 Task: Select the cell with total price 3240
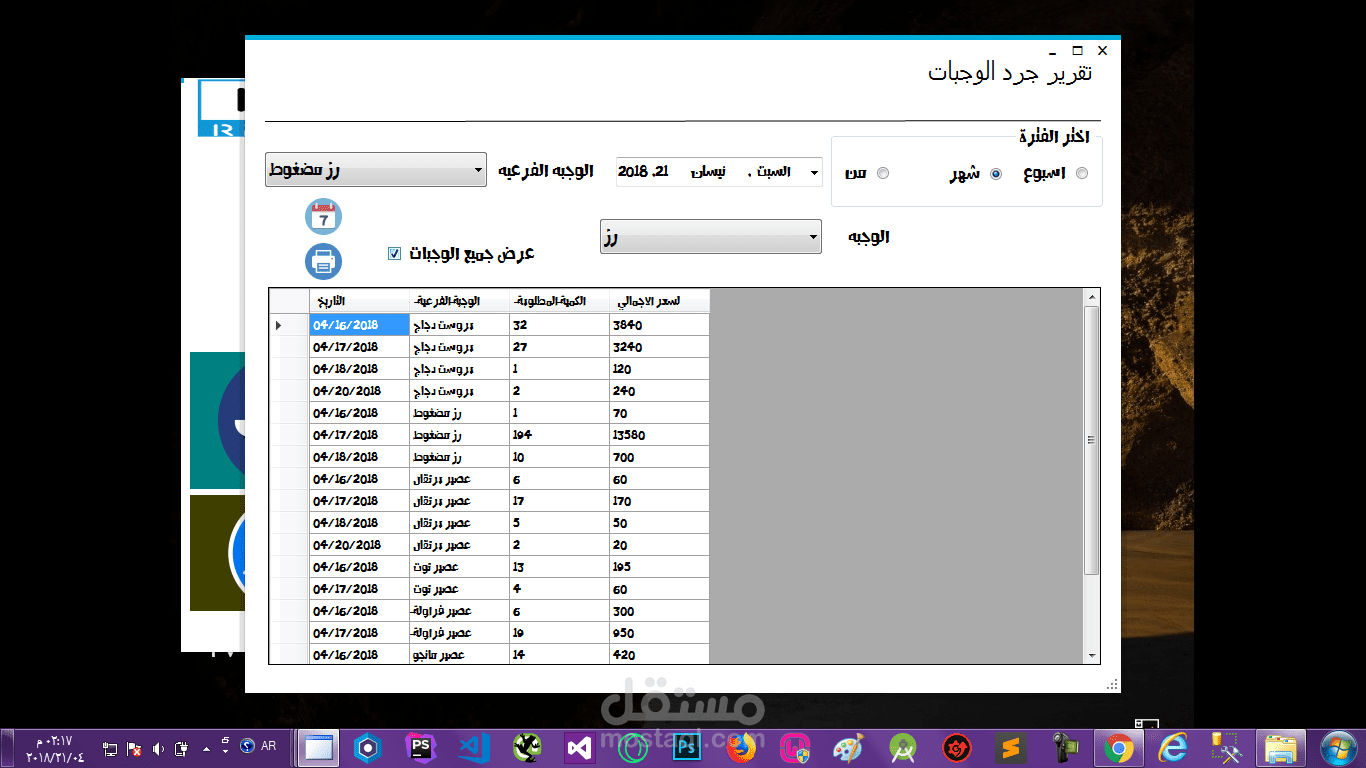click(659, 347)
